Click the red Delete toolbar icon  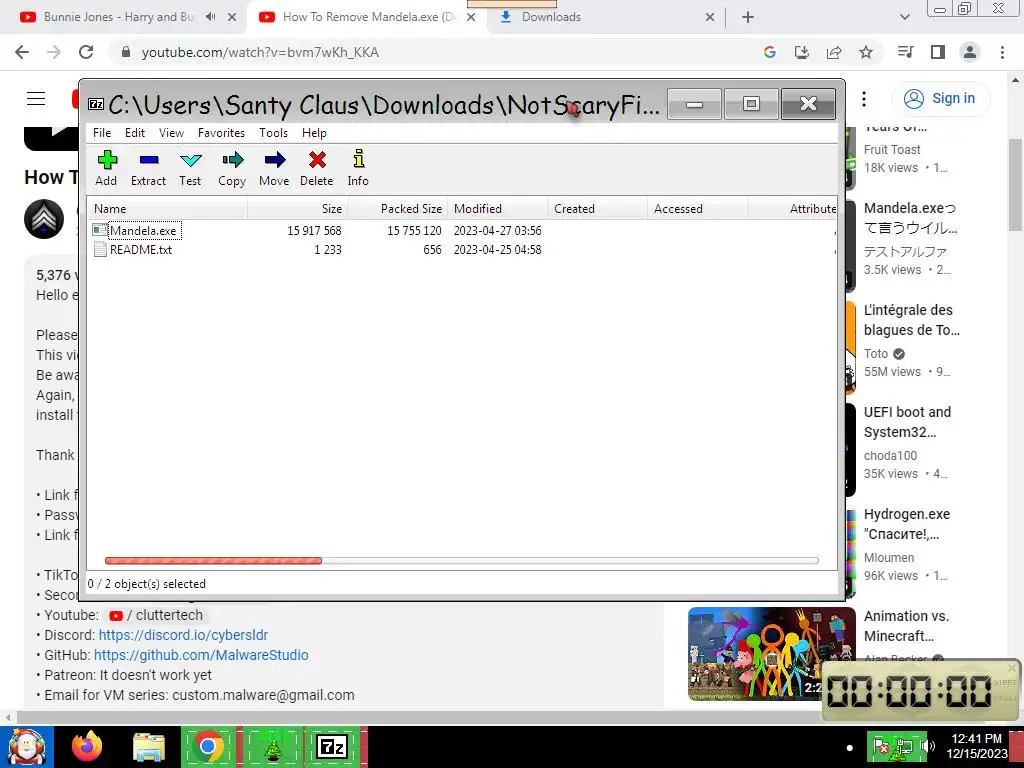coord(317,168)
